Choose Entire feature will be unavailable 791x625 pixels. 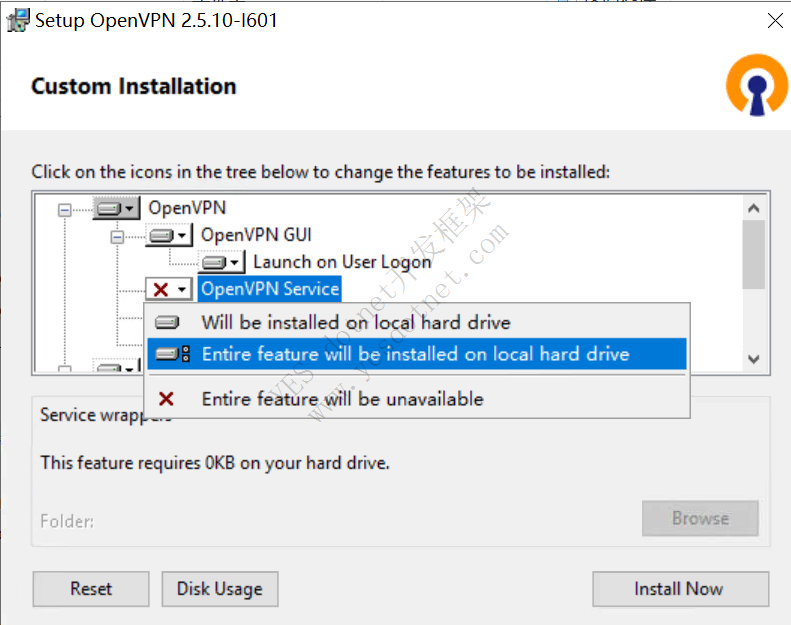(417, 399)
